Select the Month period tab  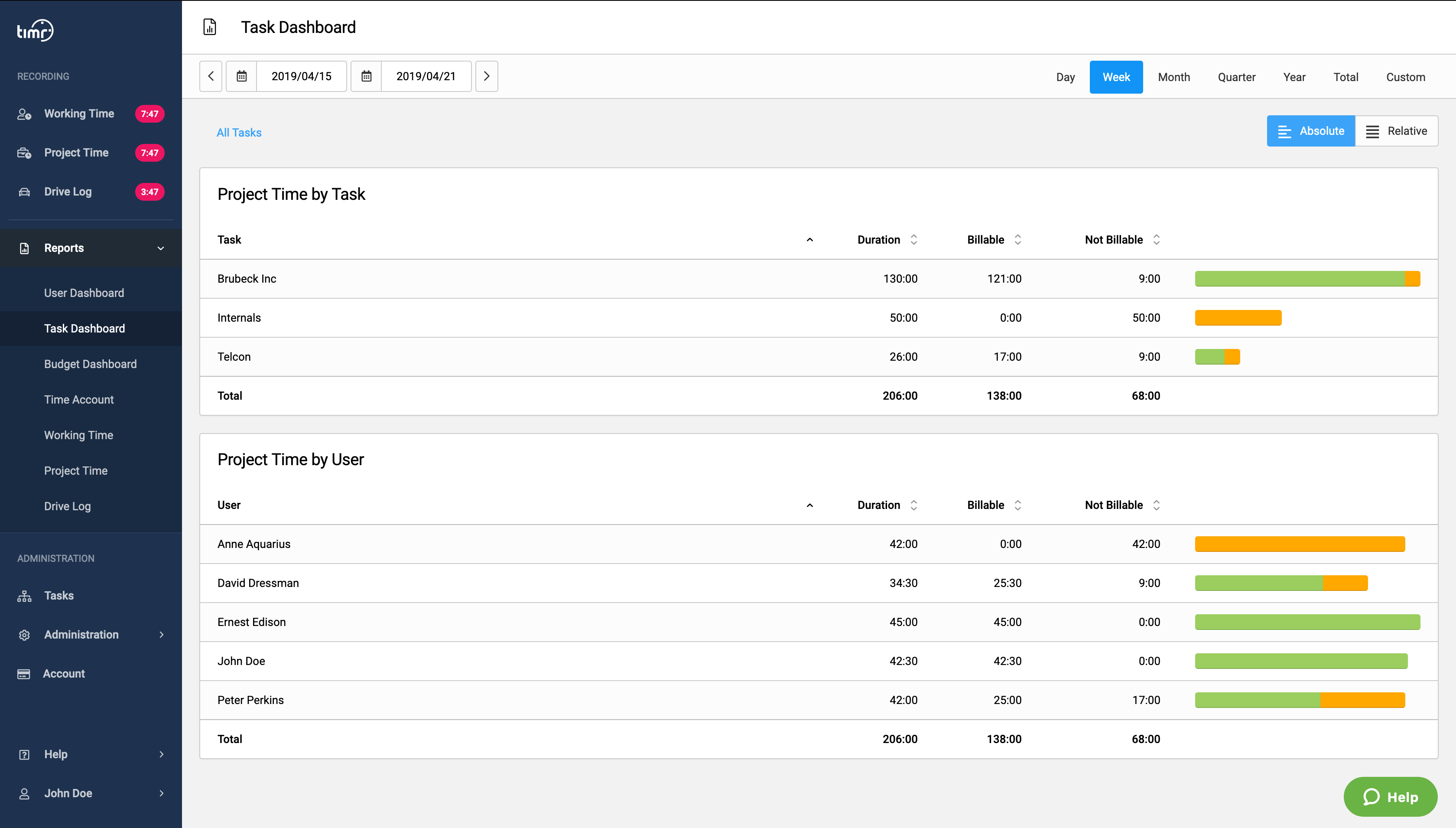(x=1173, y=77)
